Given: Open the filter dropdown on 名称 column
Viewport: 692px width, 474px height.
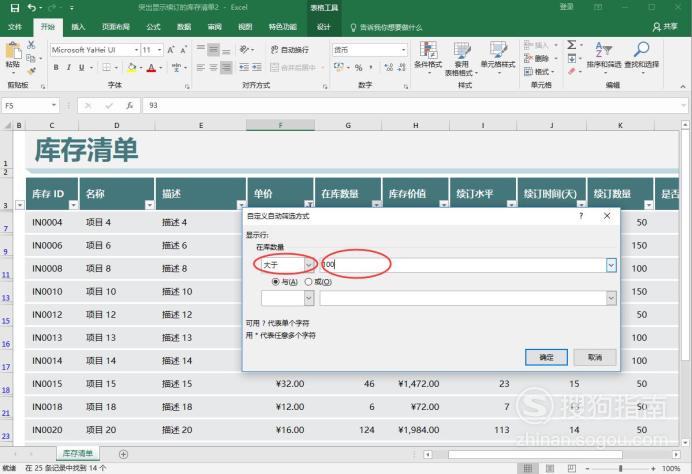Looking at the screenshot, I should 150,205.
